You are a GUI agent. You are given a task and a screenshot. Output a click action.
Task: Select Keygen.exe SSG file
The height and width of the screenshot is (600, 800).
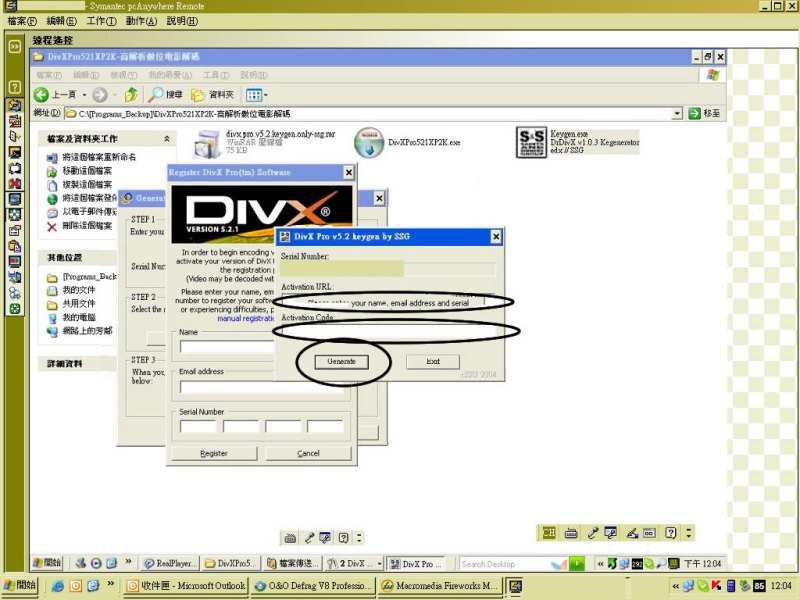pos(577,142)
